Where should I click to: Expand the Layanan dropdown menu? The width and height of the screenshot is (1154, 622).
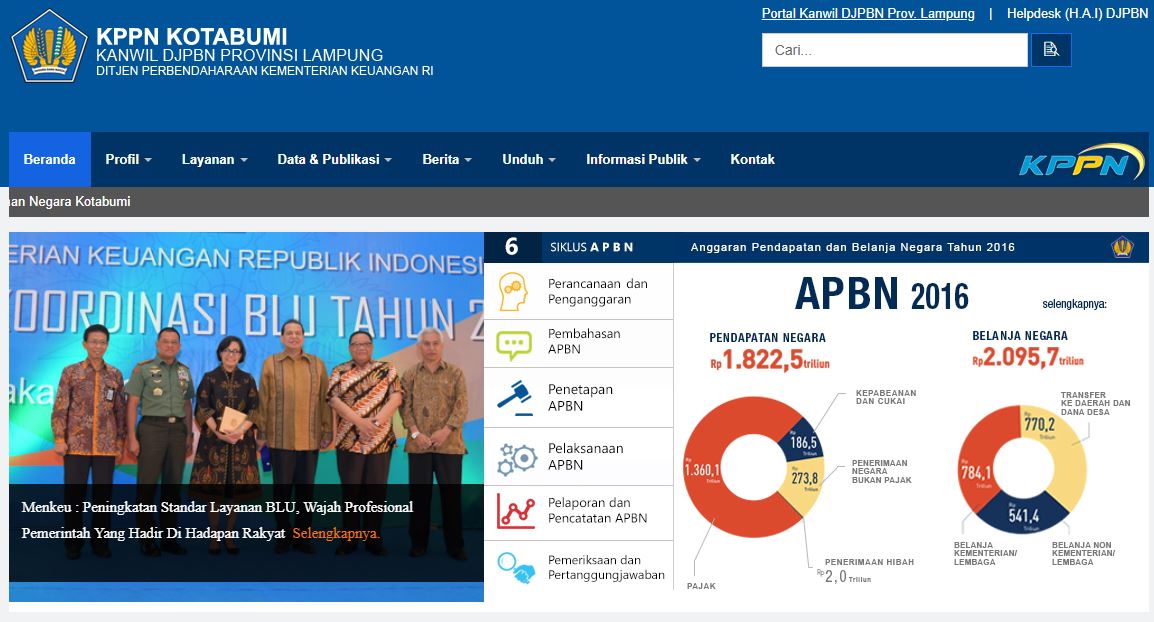click(214, 160)
